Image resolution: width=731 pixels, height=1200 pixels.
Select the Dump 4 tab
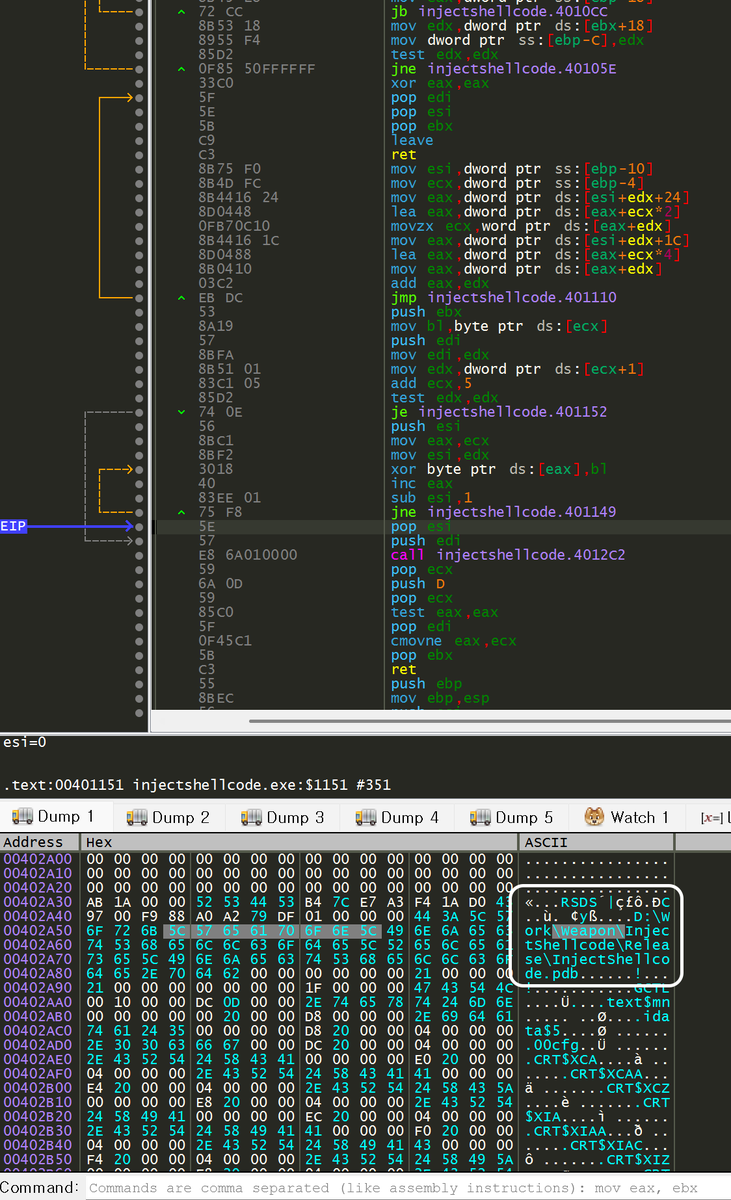pyautogui.click(x=399, y=817)
